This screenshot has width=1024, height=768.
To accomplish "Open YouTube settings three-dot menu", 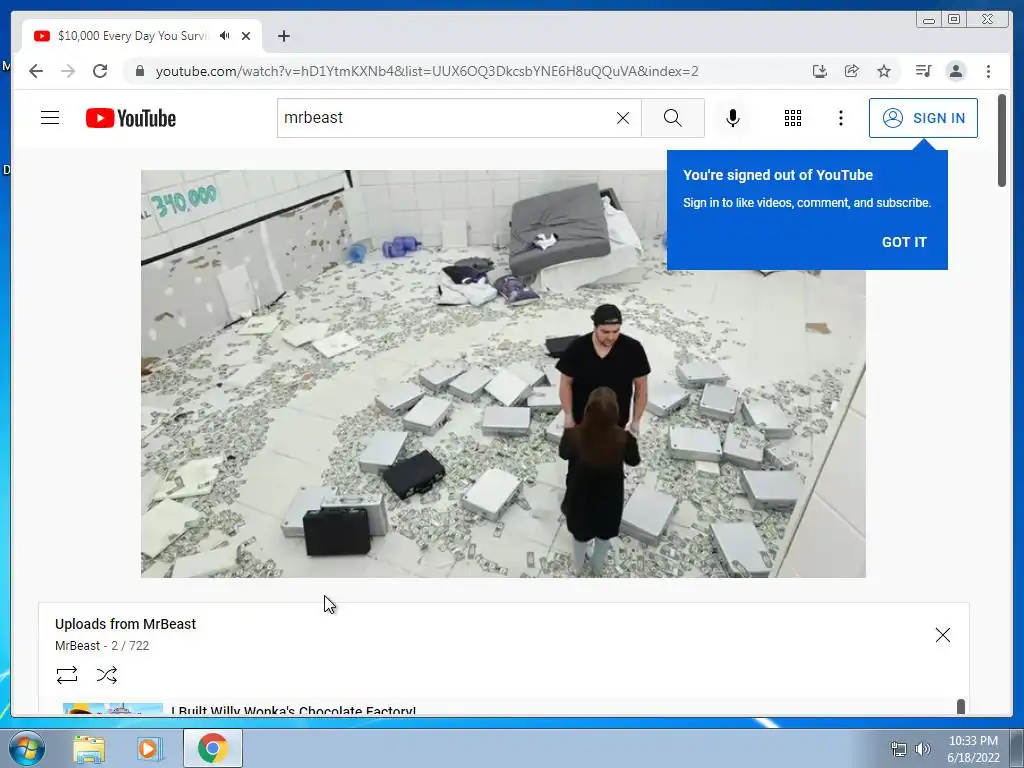I will pos(841,118).
